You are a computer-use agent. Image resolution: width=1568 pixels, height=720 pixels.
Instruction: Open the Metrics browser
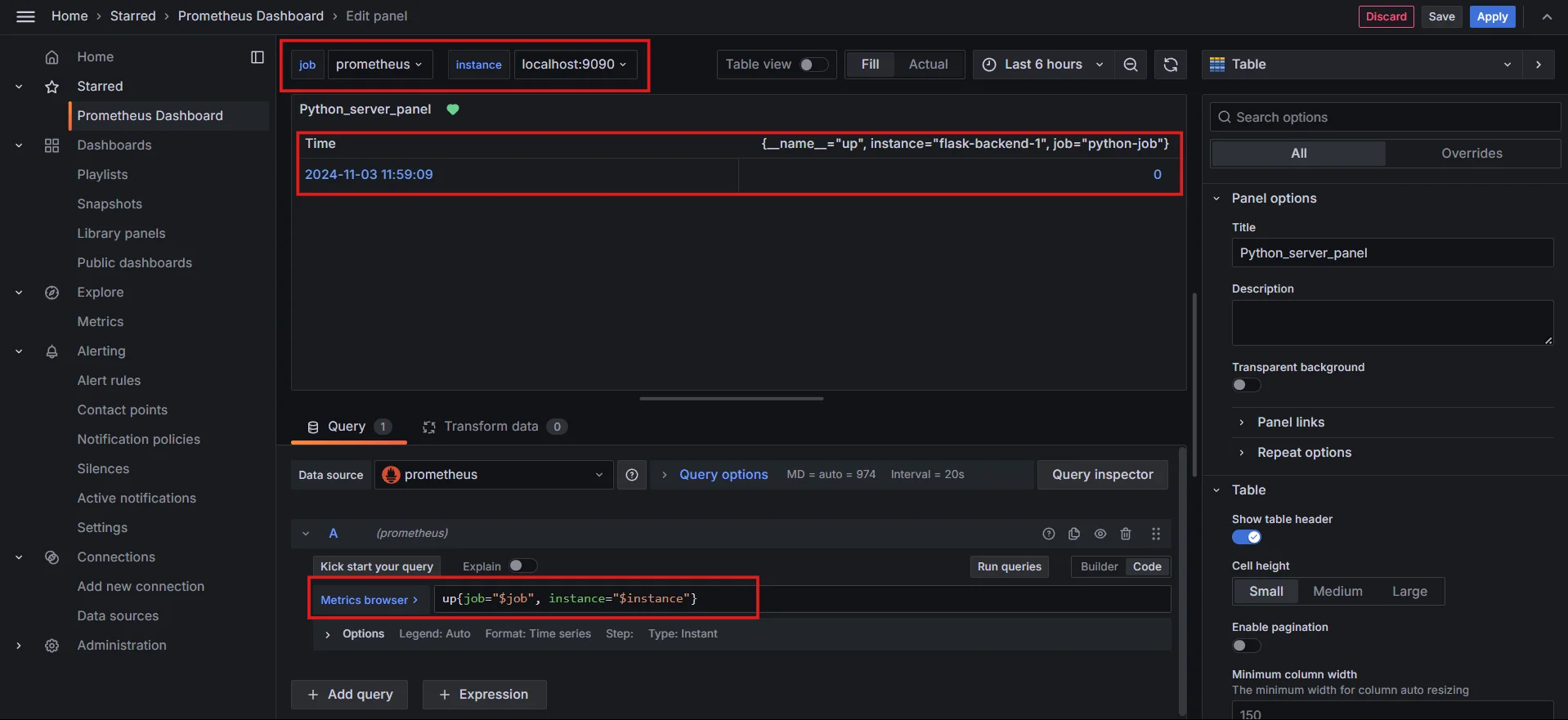click(x=370, y=600)
